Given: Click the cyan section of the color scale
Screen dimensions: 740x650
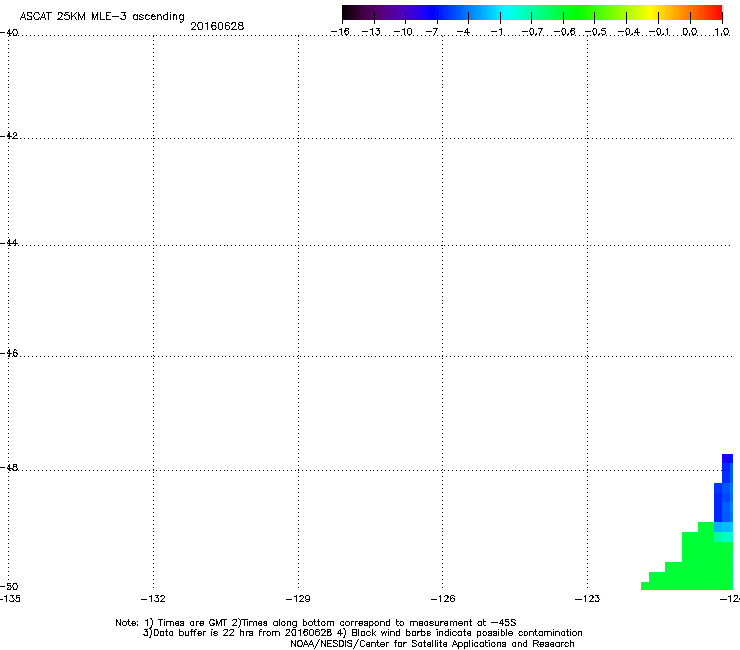Looking at the screenshot, I should pyautogui.click(x=507, y=13).
